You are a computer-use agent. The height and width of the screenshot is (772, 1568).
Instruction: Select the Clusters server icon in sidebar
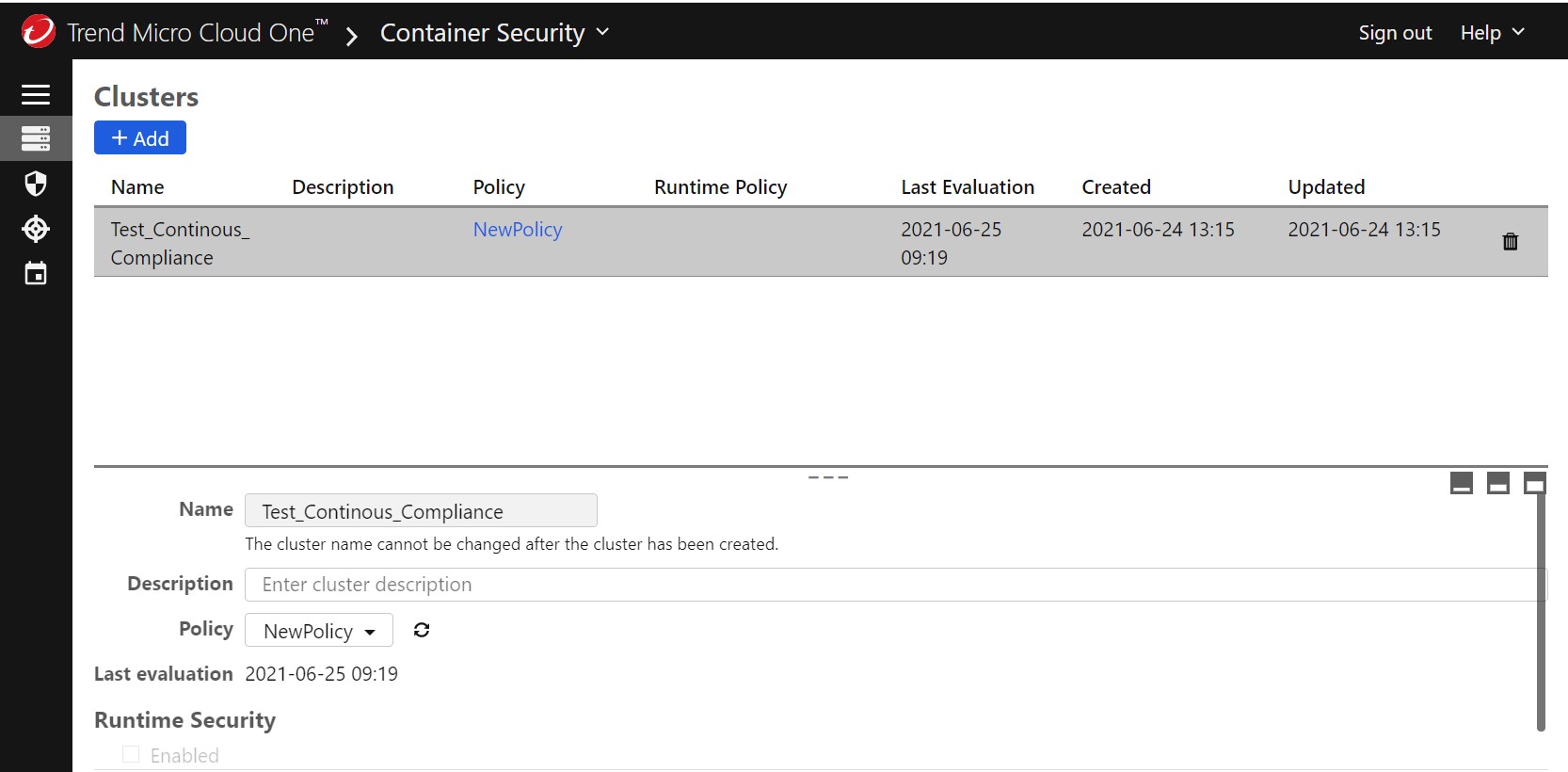(36, 138)
